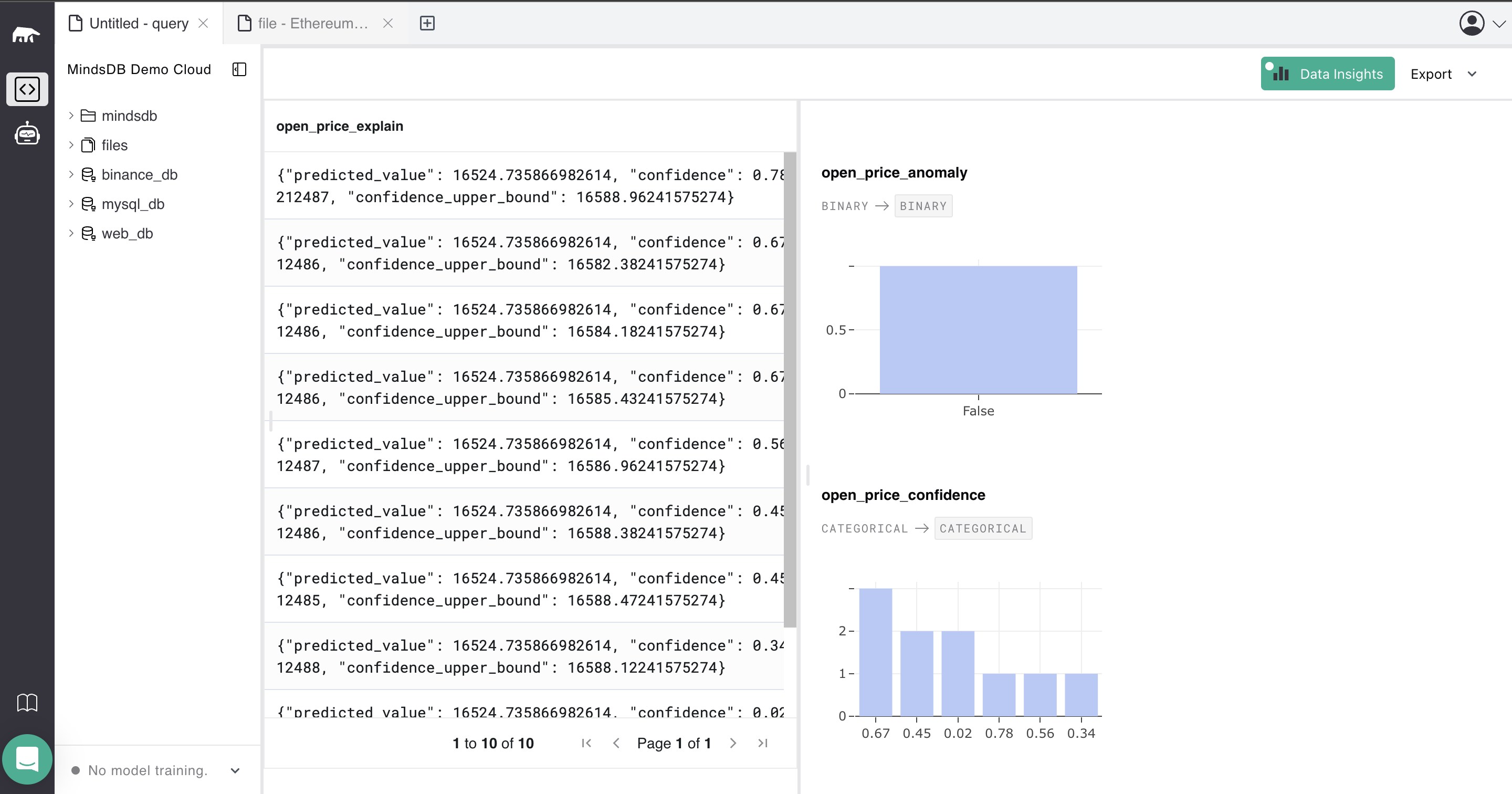Sort by open_price_explain column header
This screenshot has height=794, width=1512.
tap(340, 126)
